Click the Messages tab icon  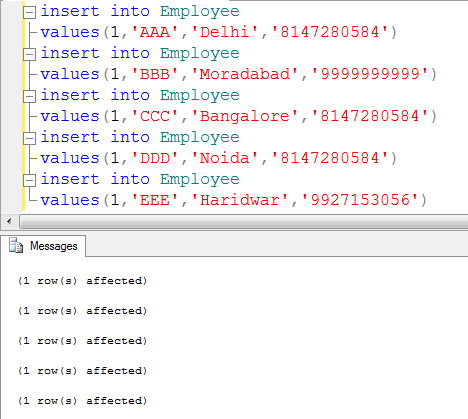tap(16, 246)
